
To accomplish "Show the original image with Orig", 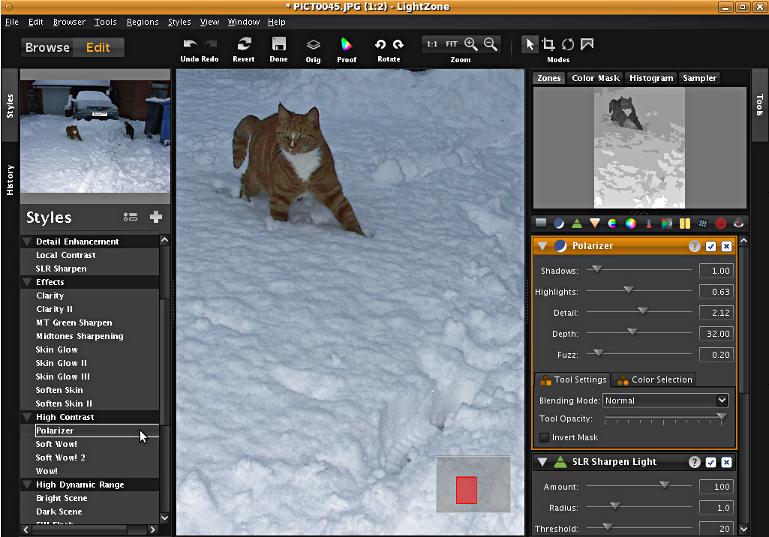I will (313, 45).
